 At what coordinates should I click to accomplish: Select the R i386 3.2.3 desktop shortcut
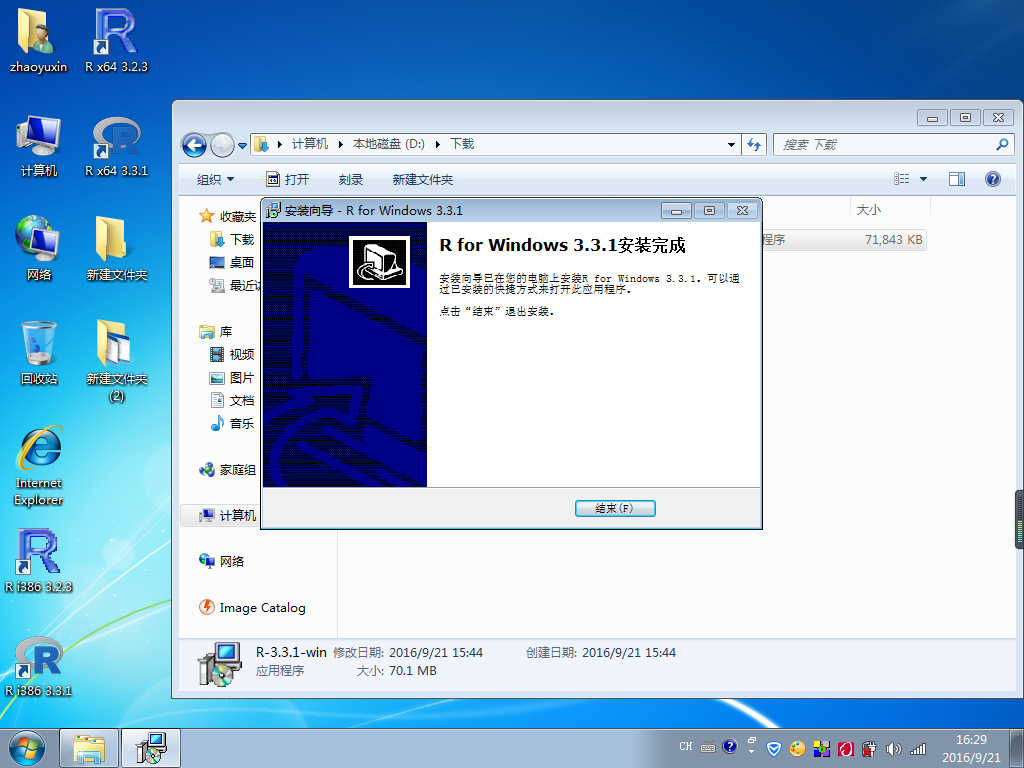[x=39, y=562]
